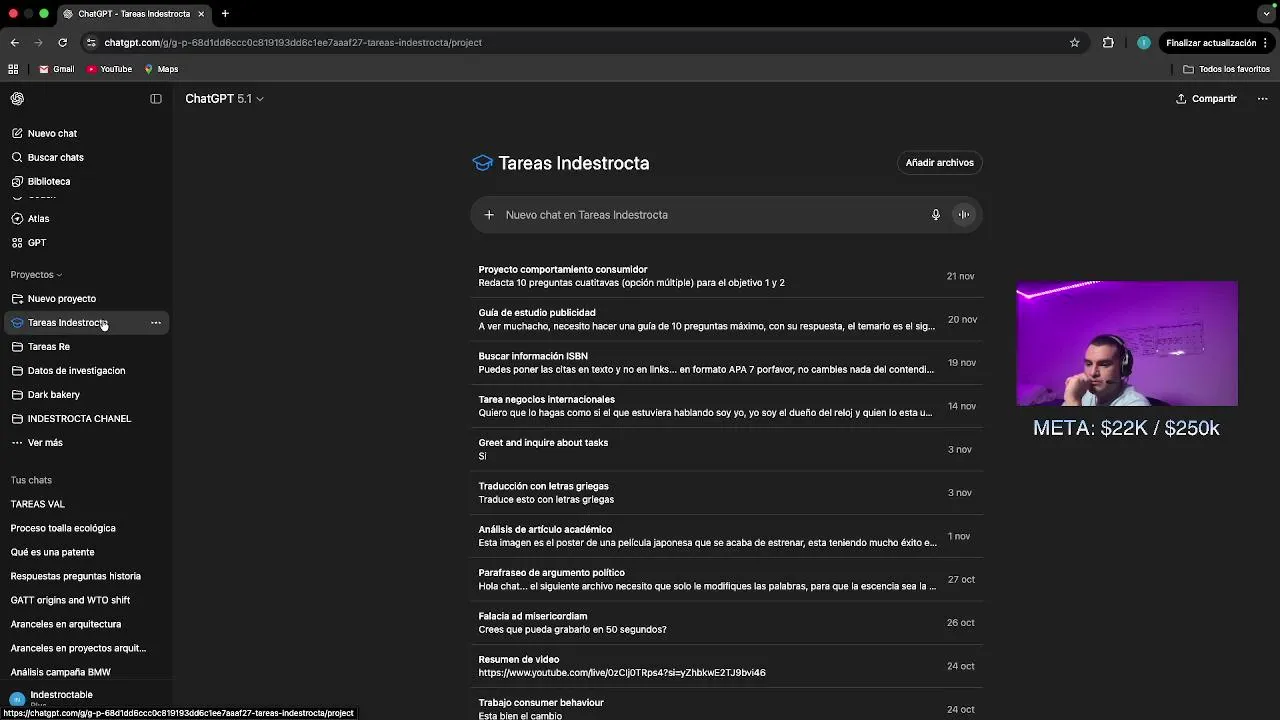Click Compartir button
The width and height of the screenshot is (1280, 720).
1206,99
